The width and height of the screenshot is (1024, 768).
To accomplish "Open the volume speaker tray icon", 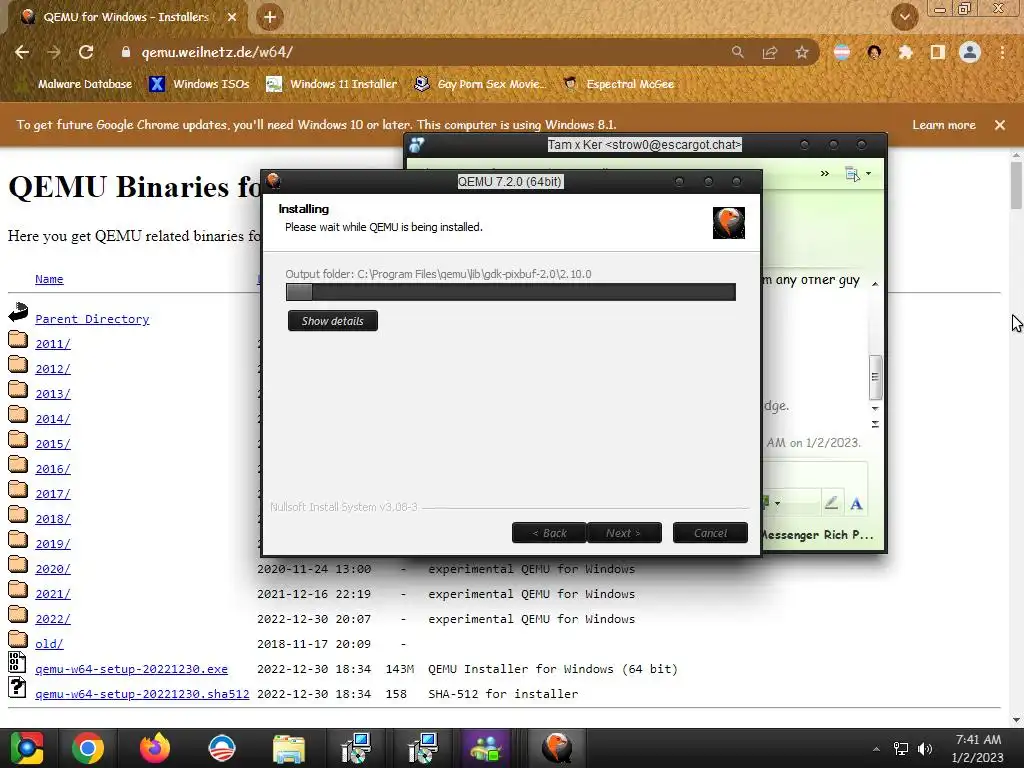I will [925, 748].
